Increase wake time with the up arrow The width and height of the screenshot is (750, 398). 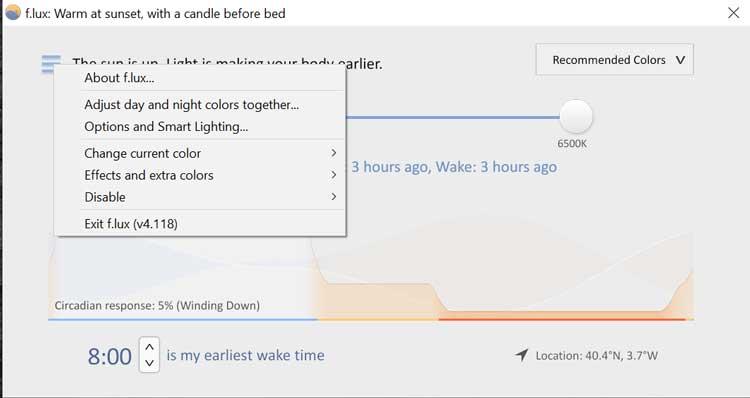pos(149,347)
